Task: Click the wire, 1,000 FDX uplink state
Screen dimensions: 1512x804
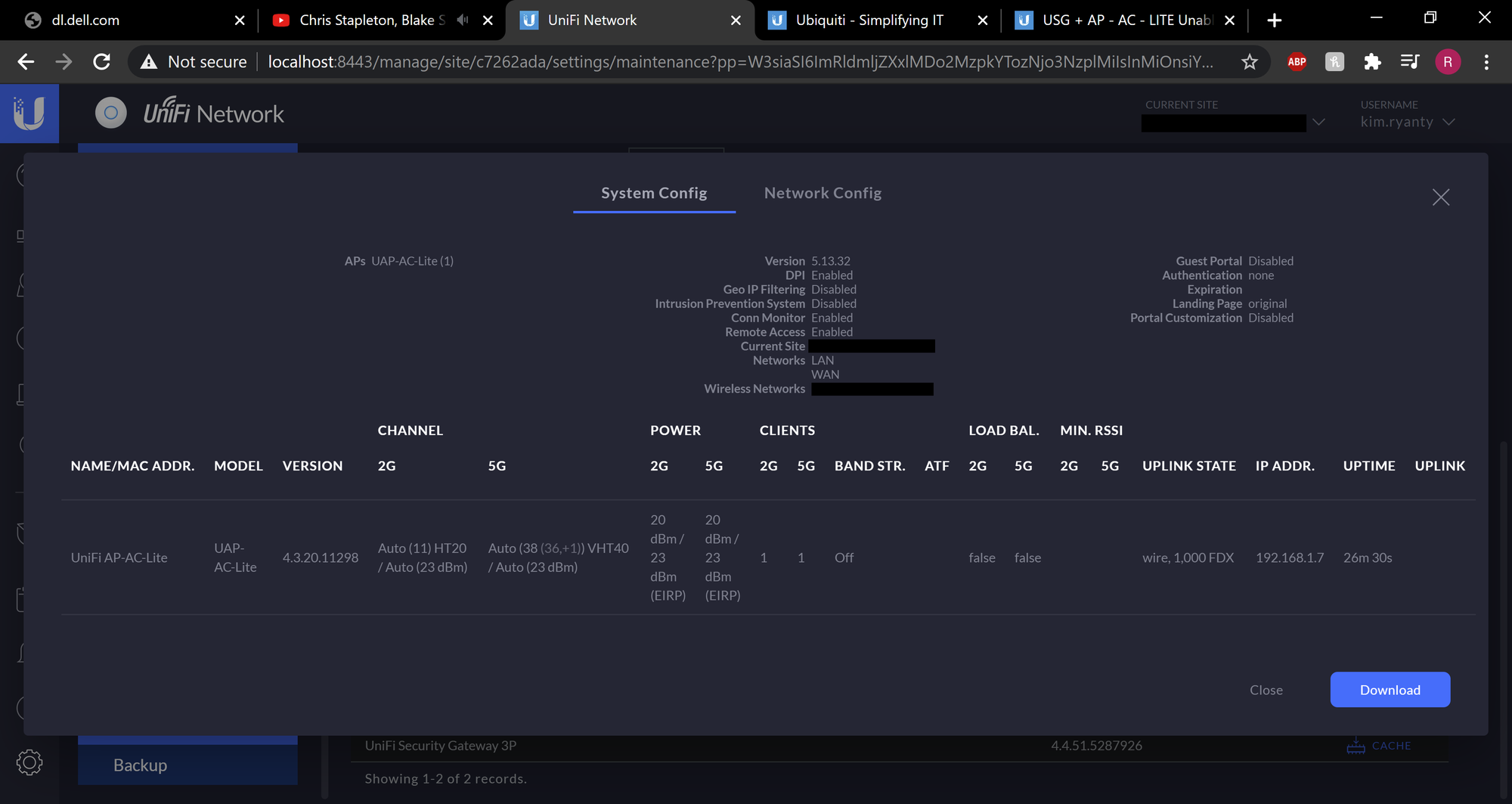Action: (x=1188, y=557)
